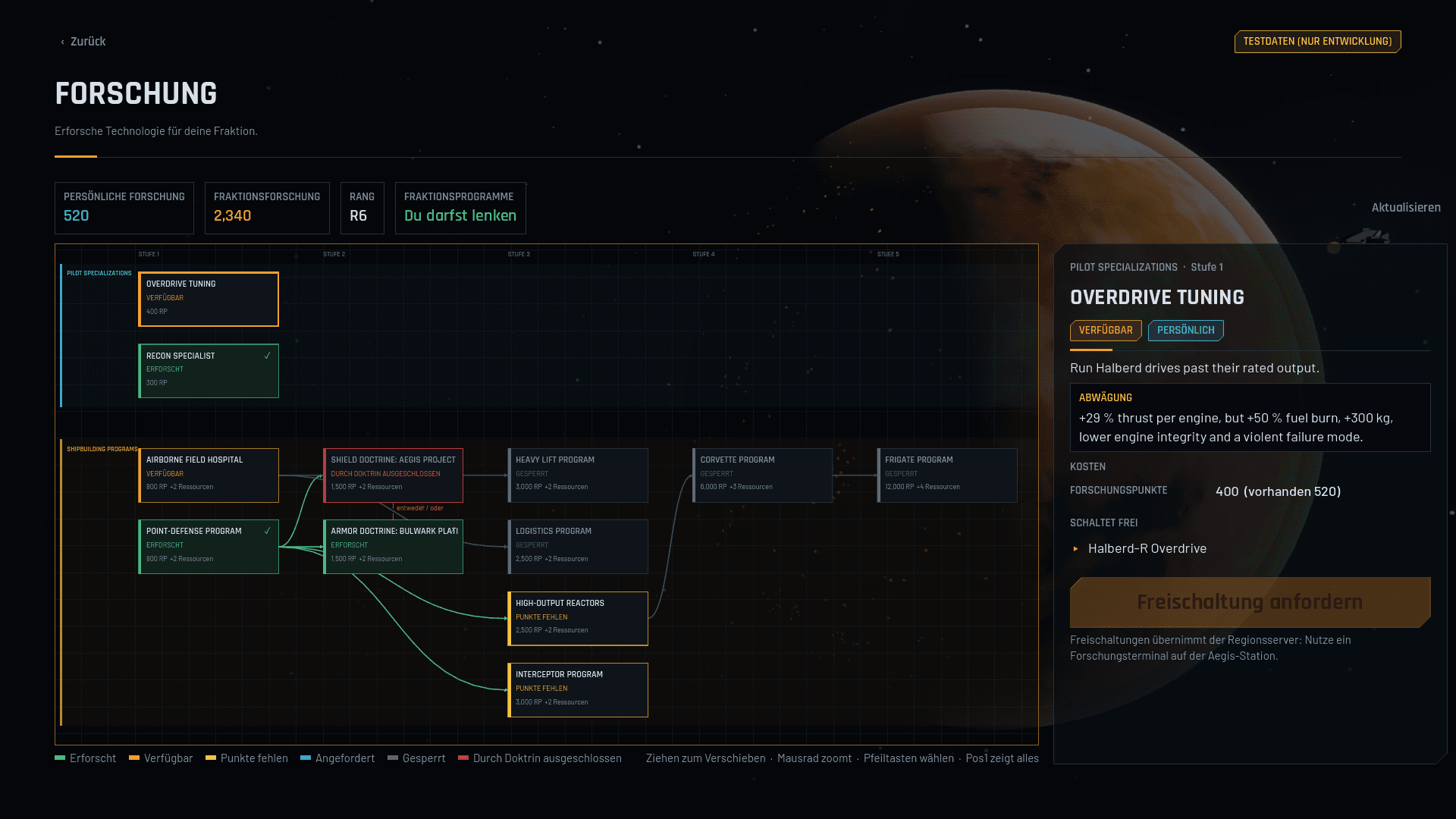Click the grey Gesperrt legend swatch
The height and width of the screenshot is (819, 1456).
tap(393, 758)
